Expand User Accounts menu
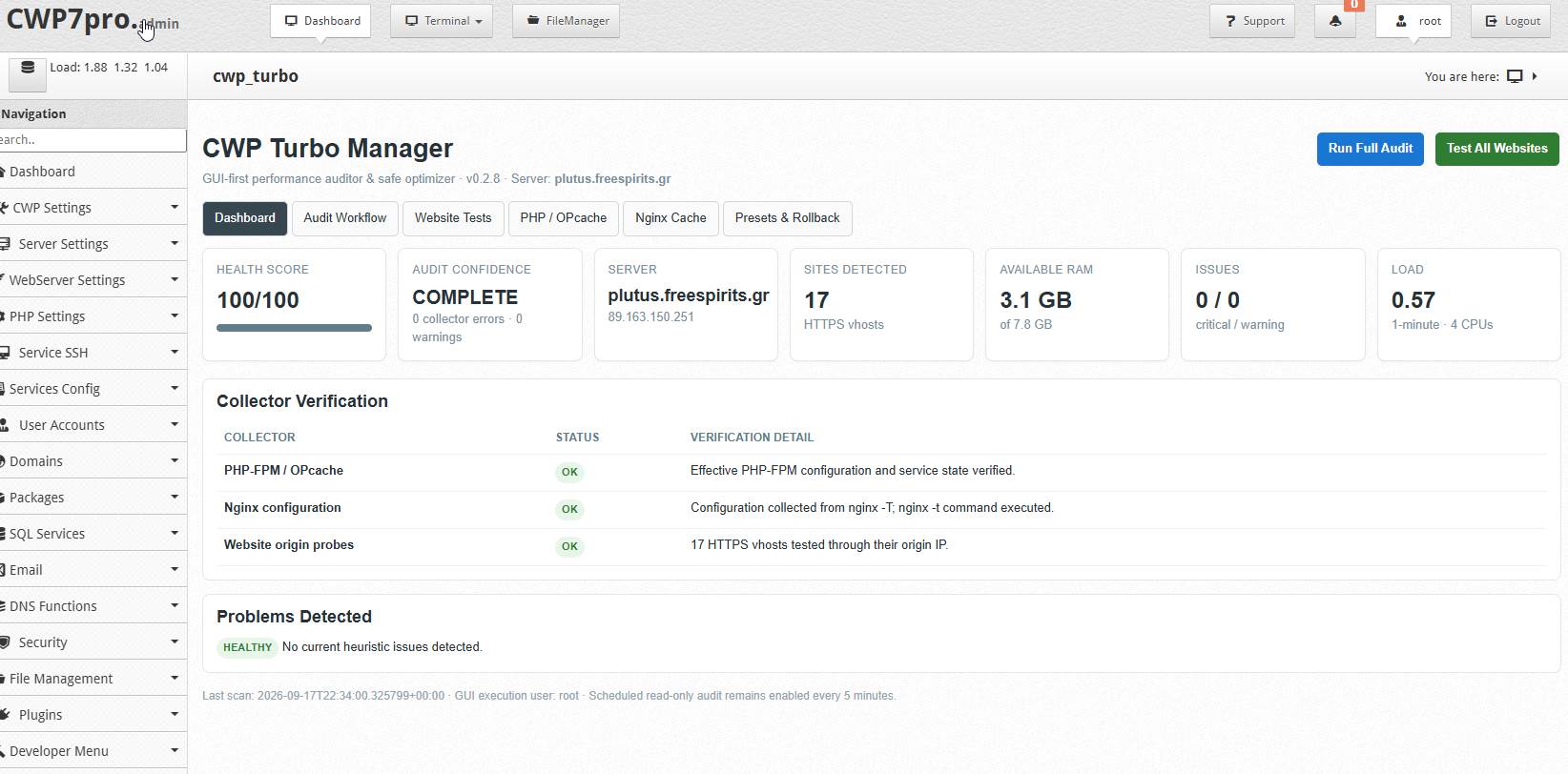The width and height of the screenshot is (1568, 774). (x=93, y=425)
